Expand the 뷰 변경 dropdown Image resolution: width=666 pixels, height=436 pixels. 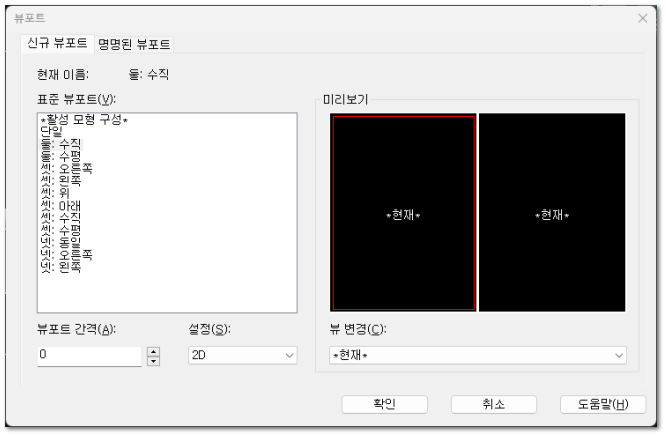tap(478, 355)
